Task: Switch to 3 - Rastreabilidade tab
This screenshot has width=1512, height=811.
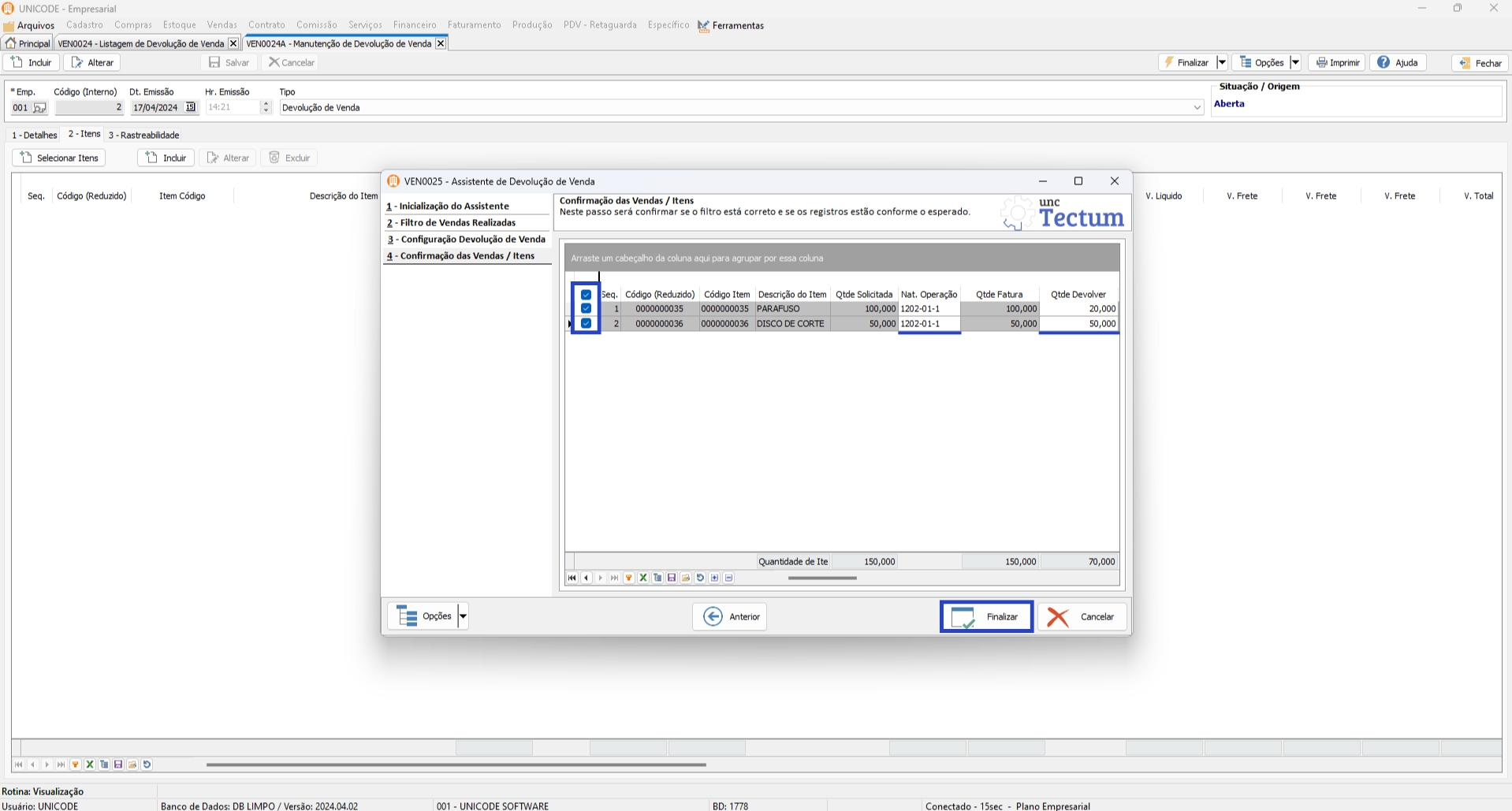Action: pos(143,135)
